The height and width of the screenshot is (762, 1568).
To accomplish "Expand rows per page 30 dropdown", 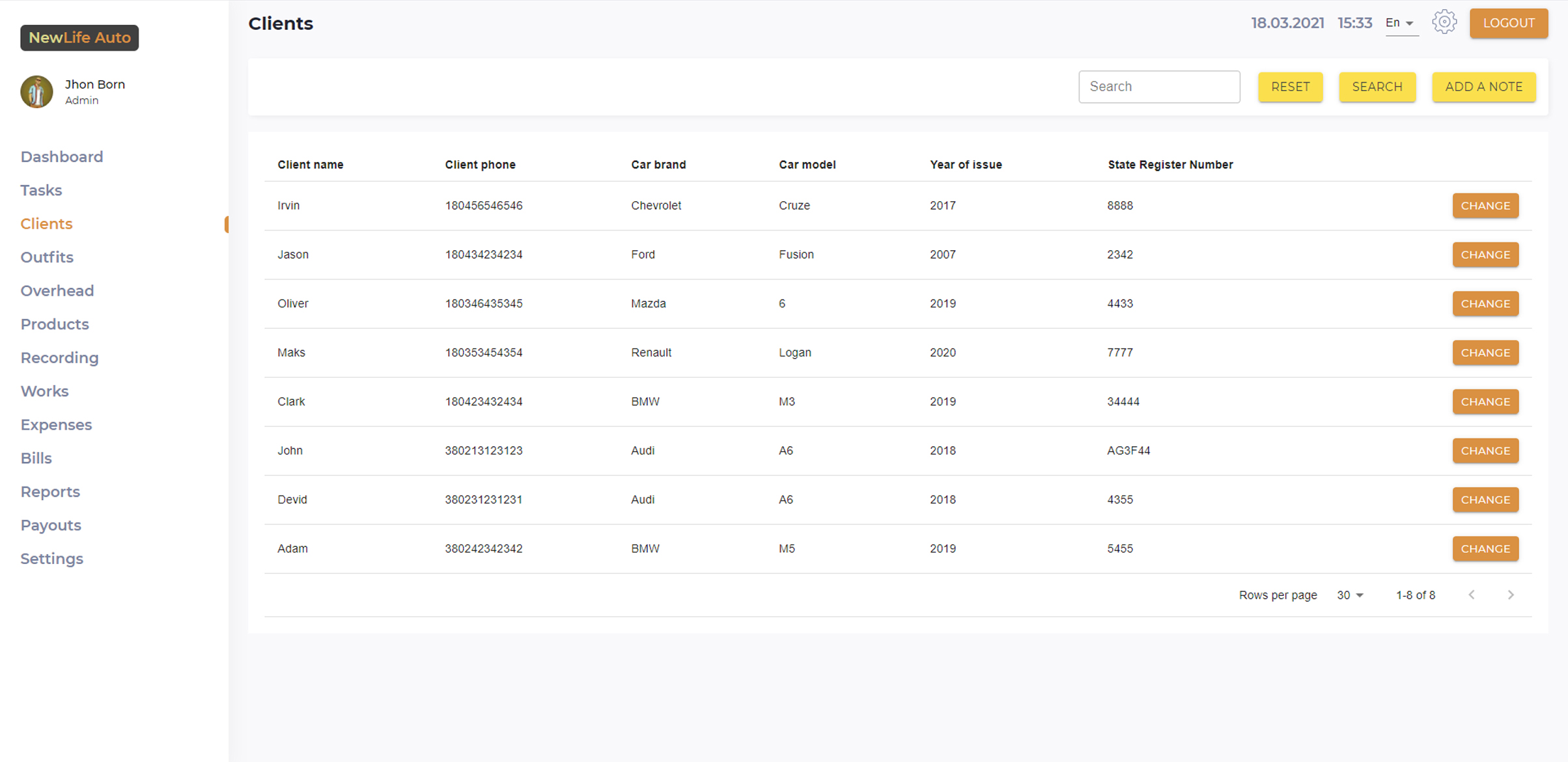I will [1350, 595].
